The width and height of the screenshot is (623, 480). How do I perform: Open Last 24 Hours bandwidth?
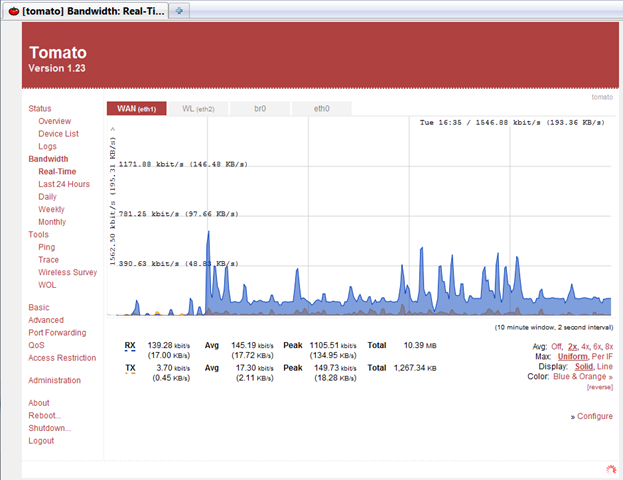64,184
